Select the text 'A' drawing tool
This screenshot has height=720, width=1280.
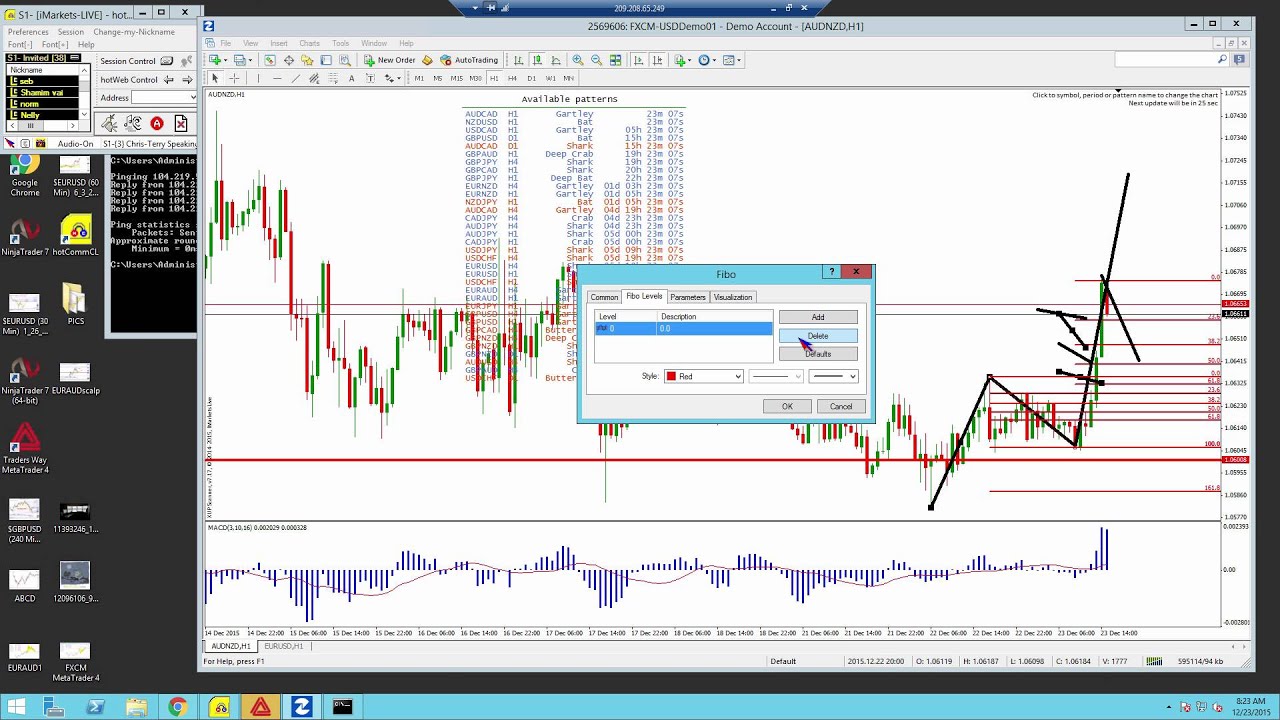pos(352,78)
